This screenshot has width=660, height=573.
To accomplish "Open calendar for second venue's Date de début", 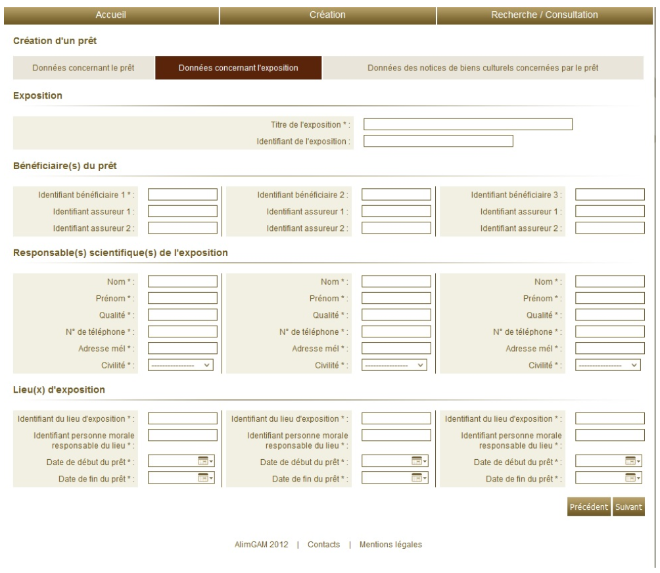I will [419, 460].
